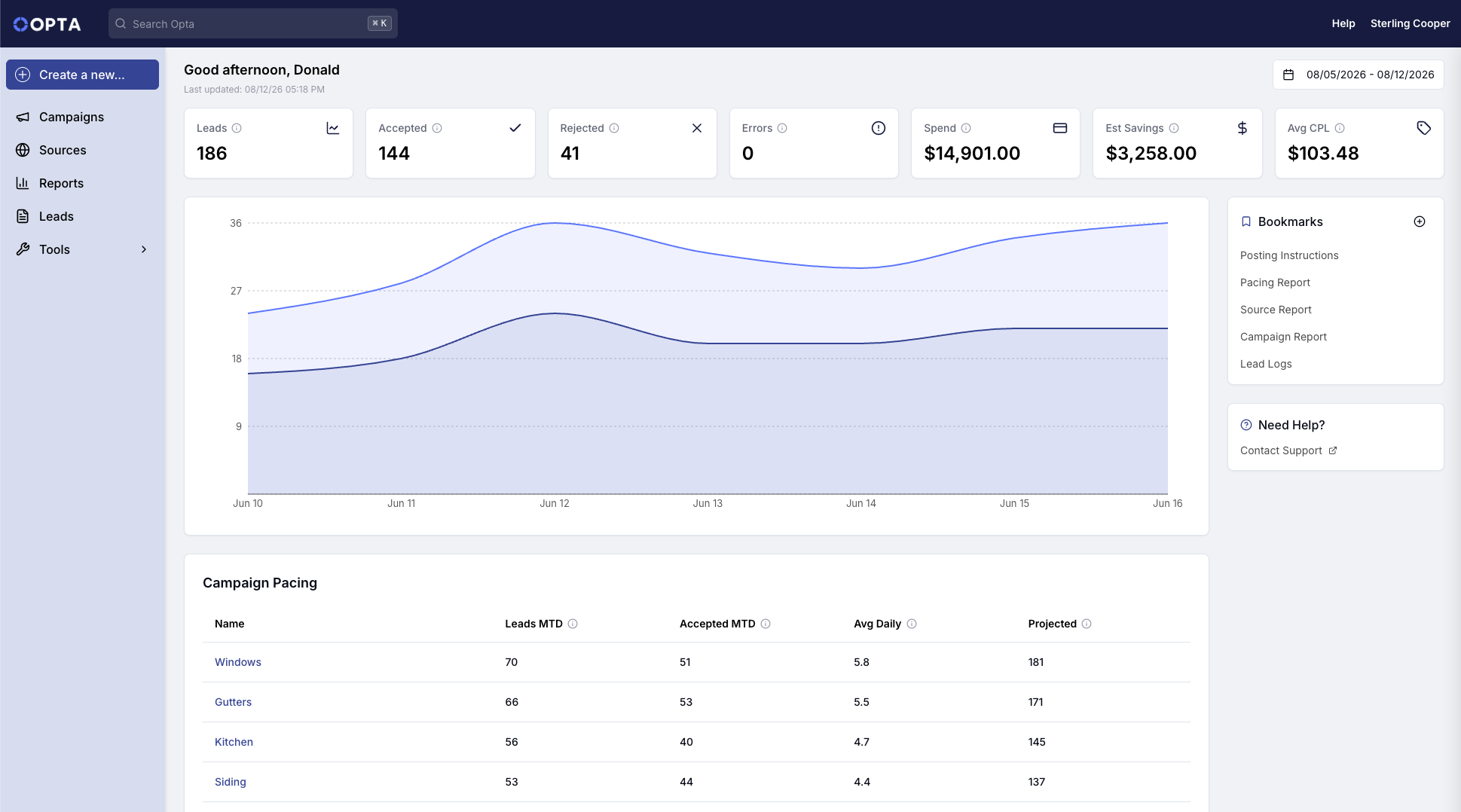Open the Sterling Cooper account menu

(x=1410, y=23)
